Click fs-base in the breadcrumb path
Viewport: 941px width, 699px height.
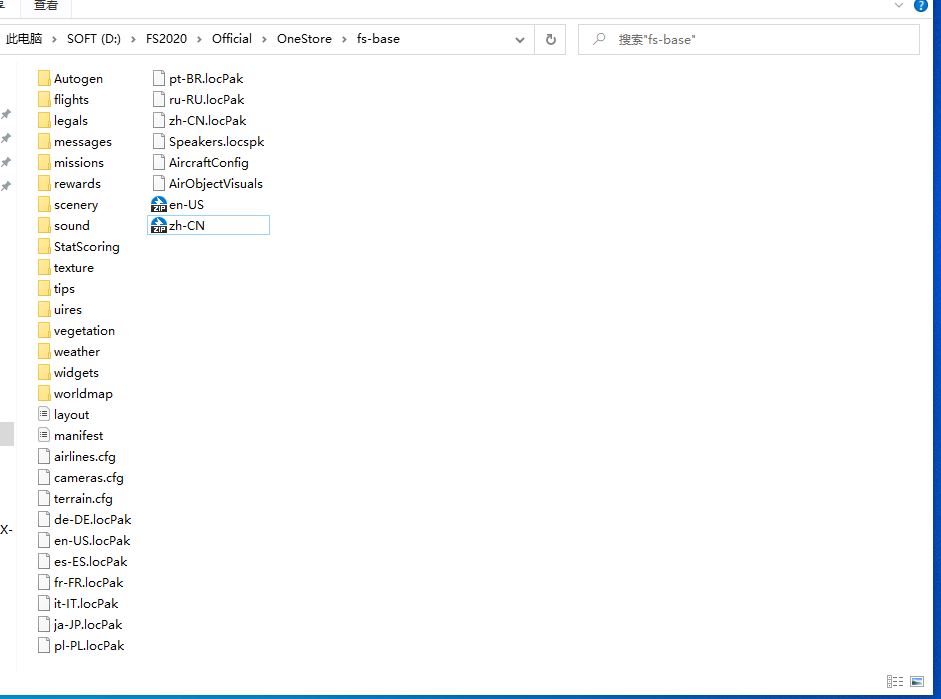tap(378, 39)
